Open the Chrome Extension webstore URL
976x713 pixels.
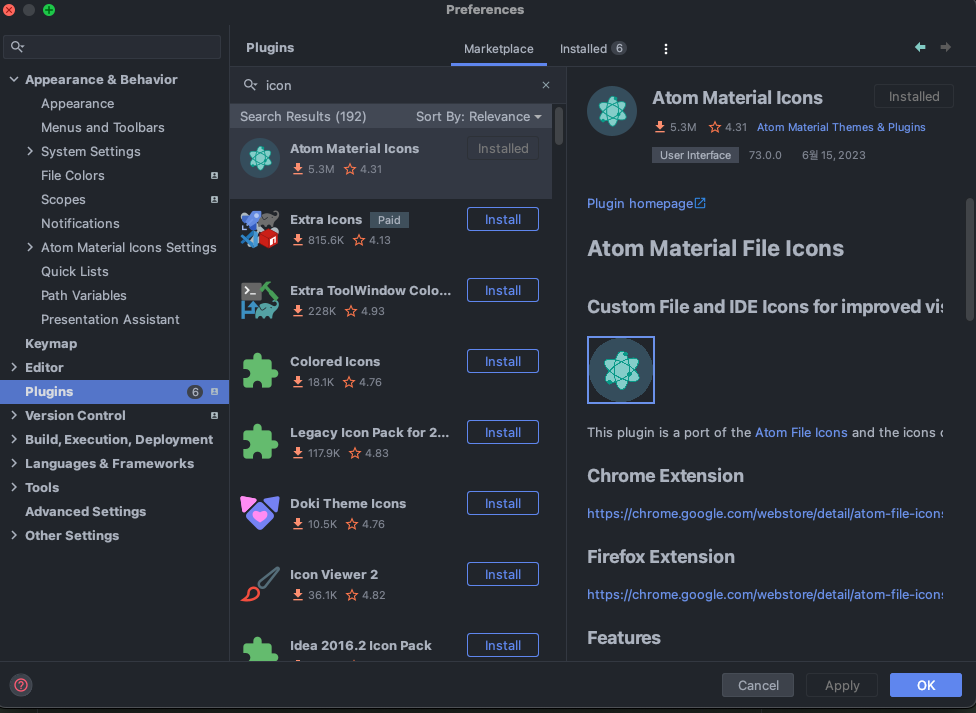tap(765, 514)
